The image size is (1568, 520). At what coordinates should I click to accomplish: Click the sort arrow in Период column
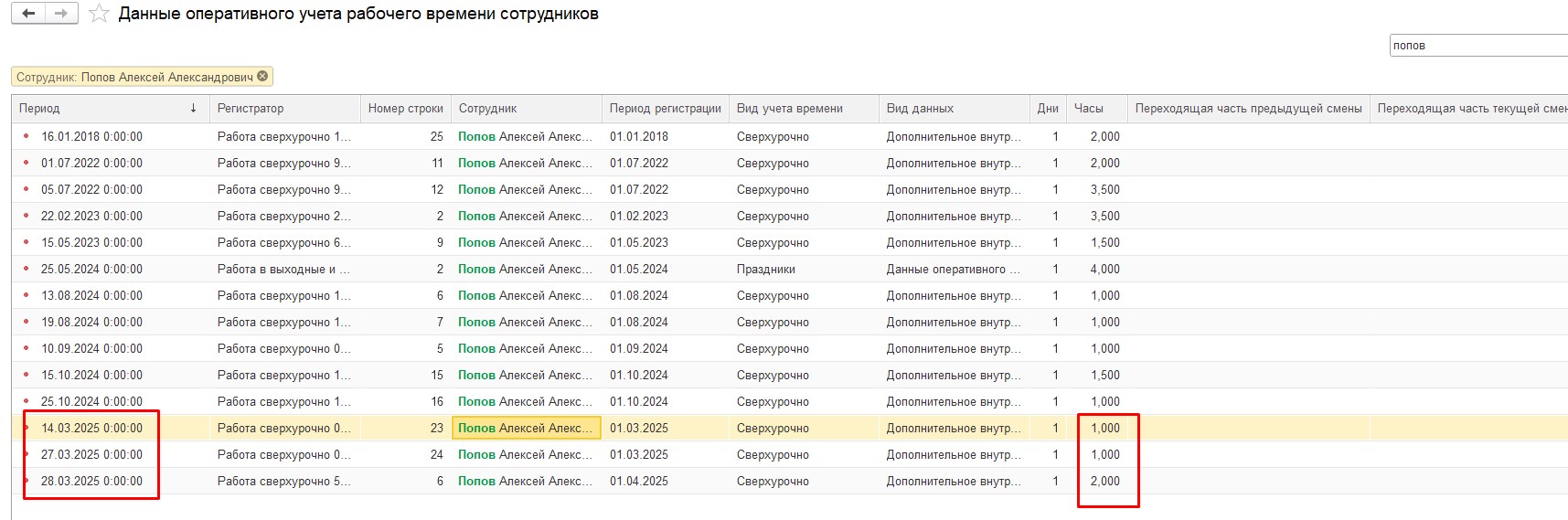click(193, 109)
